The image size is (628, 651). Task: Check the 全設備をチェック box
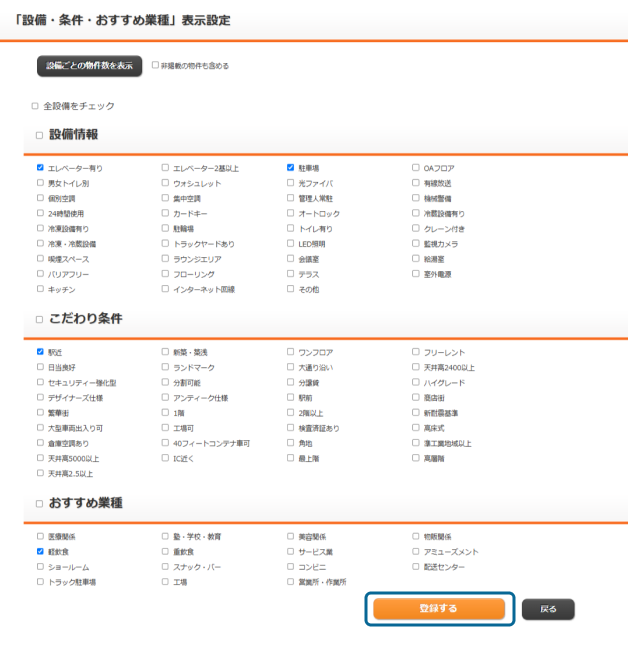tap(35, 106)
